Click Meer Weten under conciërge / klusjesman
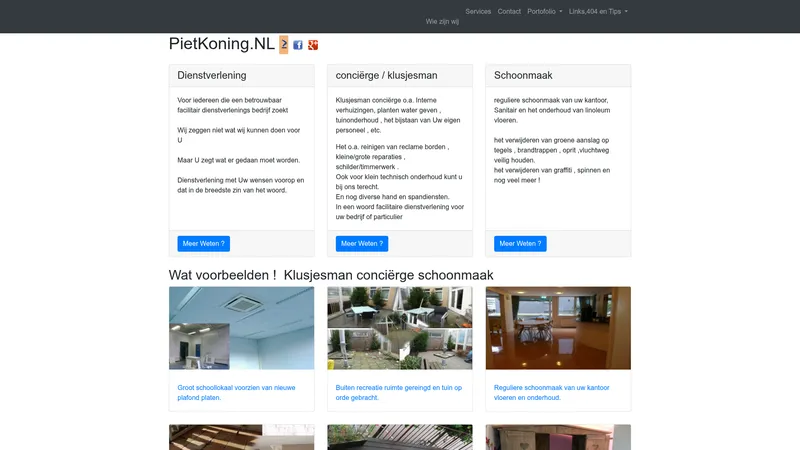Screen dimensions: 800x450 coord(362,243)
